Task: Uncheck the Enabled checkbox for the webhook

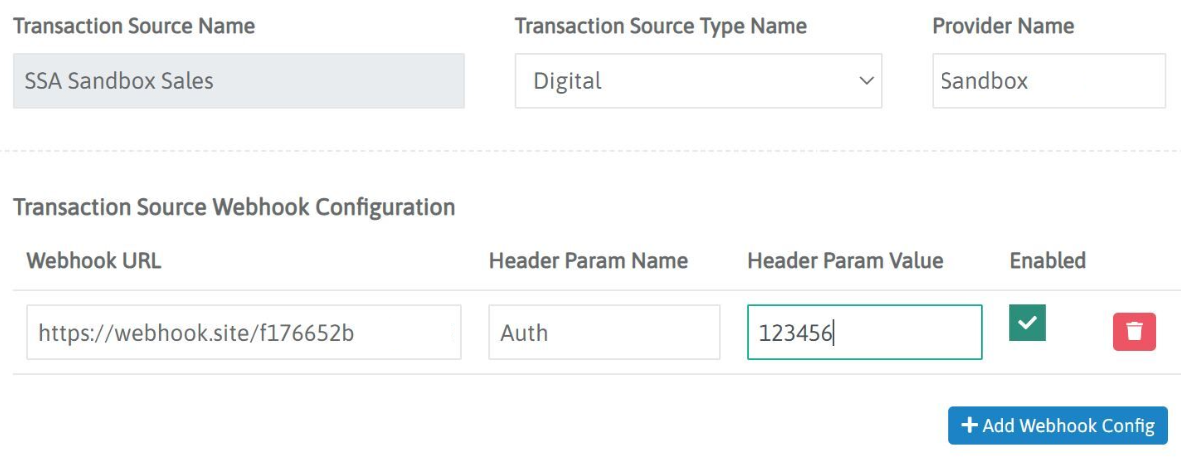Action: coord(1028,324)
